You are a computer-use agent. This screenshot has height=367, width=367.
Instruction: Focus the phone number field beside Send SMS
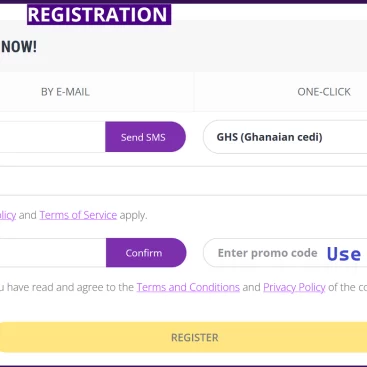pyautogui.click(x=52, y=137)
